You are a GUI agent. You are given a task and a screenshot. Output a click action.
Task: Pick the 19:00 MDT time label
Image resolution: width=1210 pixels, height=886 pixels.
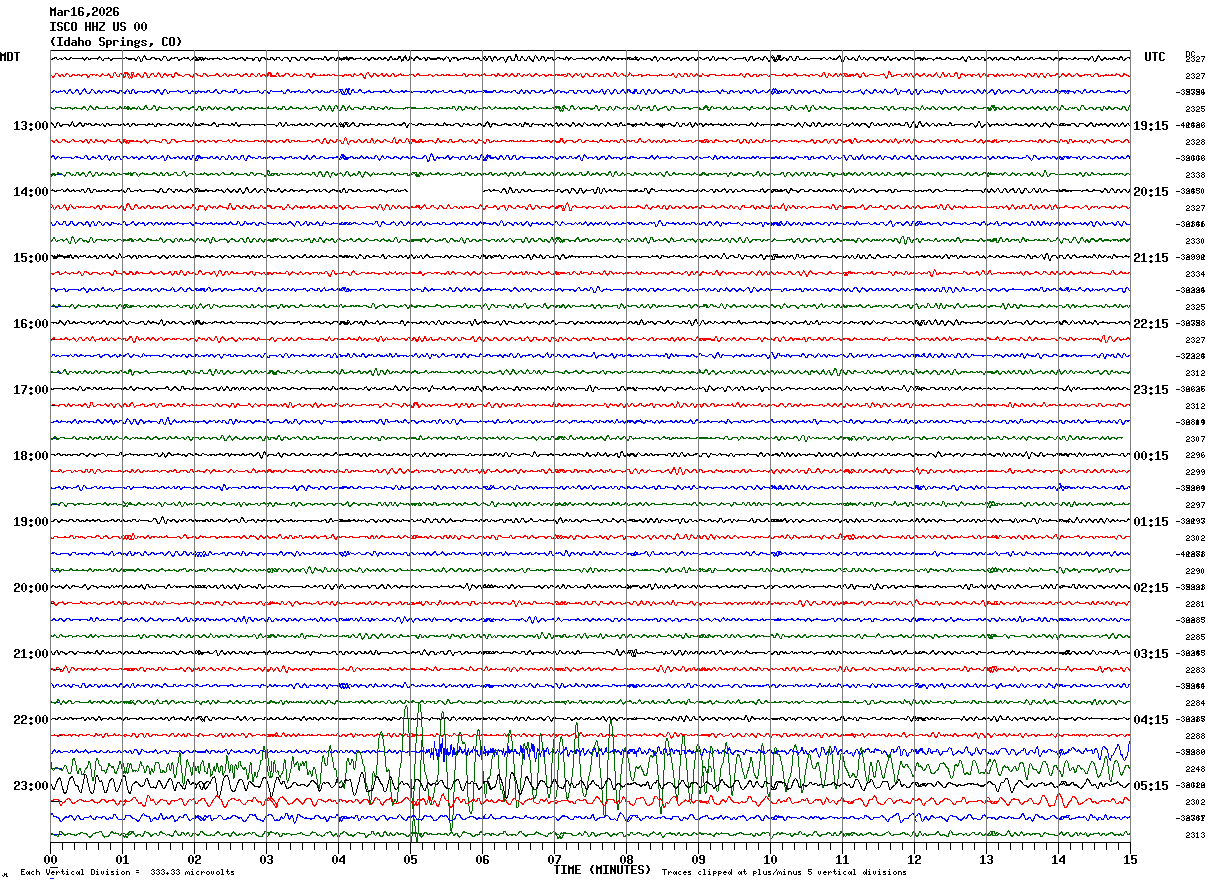pos(31,522)
